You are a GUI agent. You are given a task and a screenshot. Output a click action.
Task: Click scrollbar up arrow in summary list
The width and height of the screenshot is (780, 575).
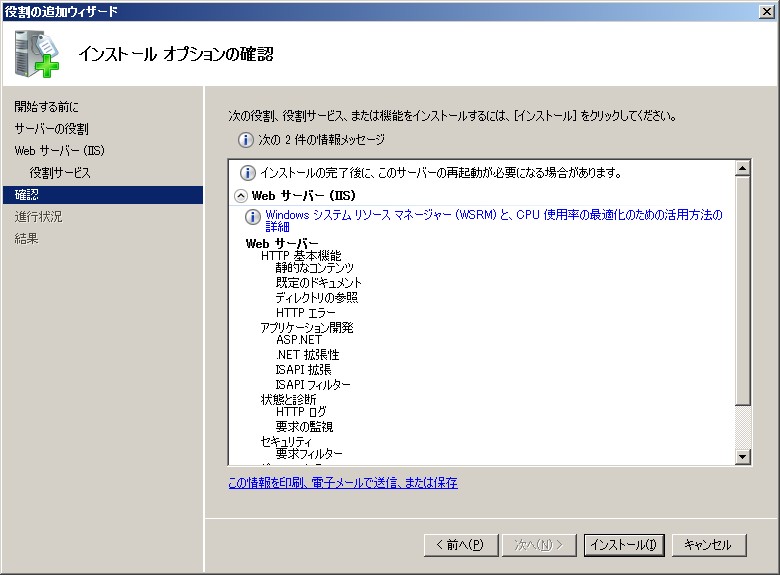click(742, 168)
